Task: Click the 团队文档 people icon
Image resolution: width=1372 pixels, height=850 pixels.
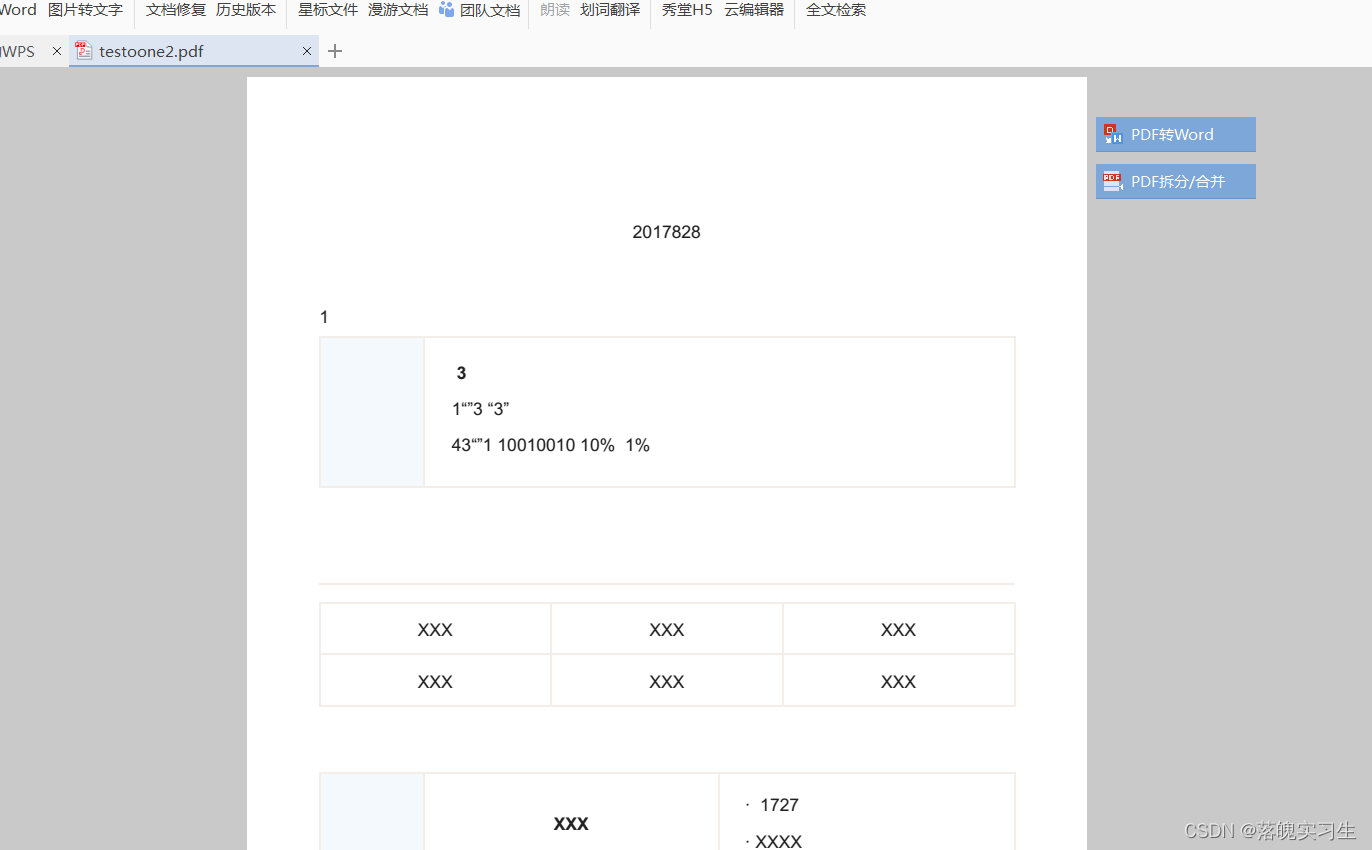Action: coord(447,9)
